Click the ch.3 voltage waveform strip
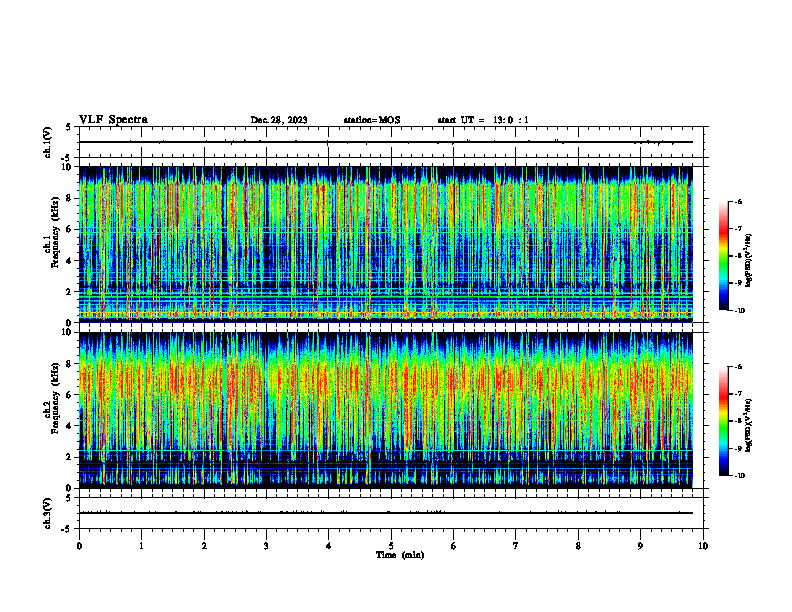792x612 pixels. tap(385, 513)
